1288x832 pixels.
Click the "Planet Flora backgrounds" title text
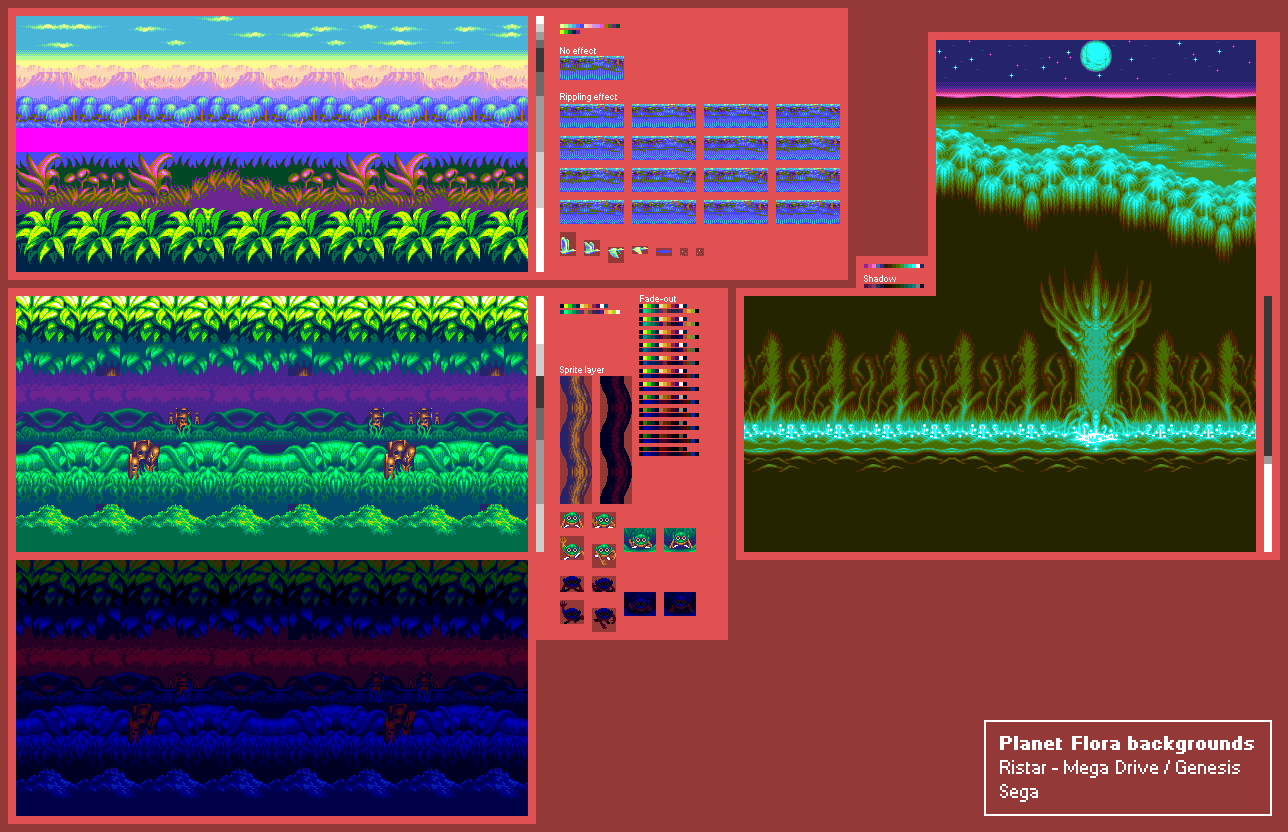coord(1126,743)
